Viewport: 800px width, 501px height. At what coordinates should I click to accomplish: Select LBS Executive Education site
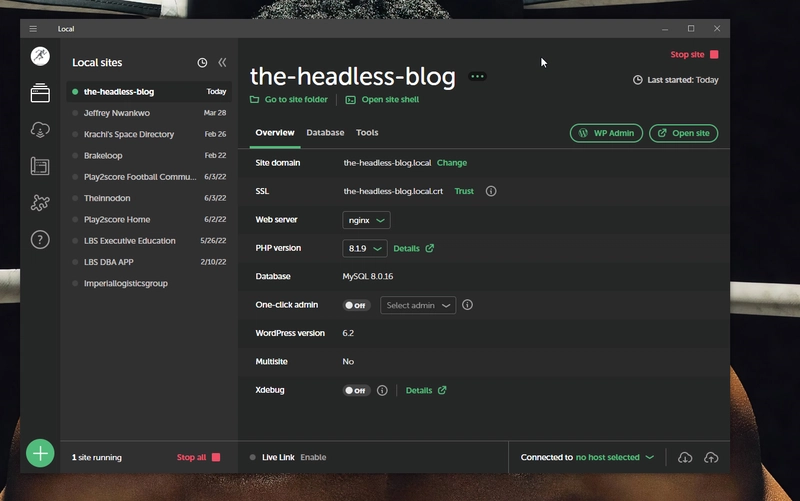149,241
